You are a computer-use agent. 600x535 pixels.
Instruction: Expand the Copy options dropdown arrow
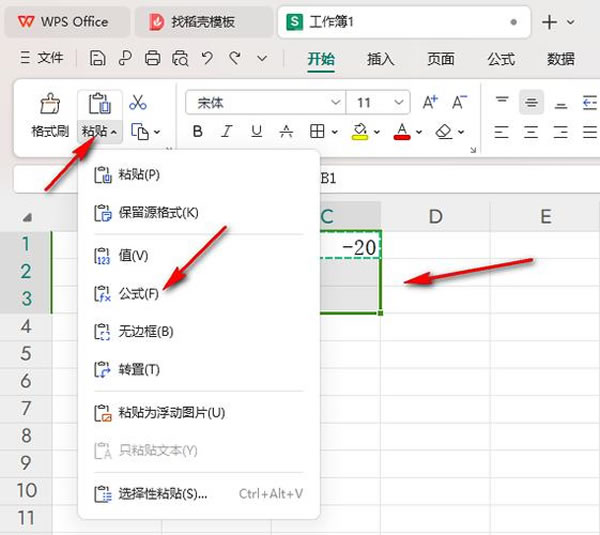click(x=157, y=132)
